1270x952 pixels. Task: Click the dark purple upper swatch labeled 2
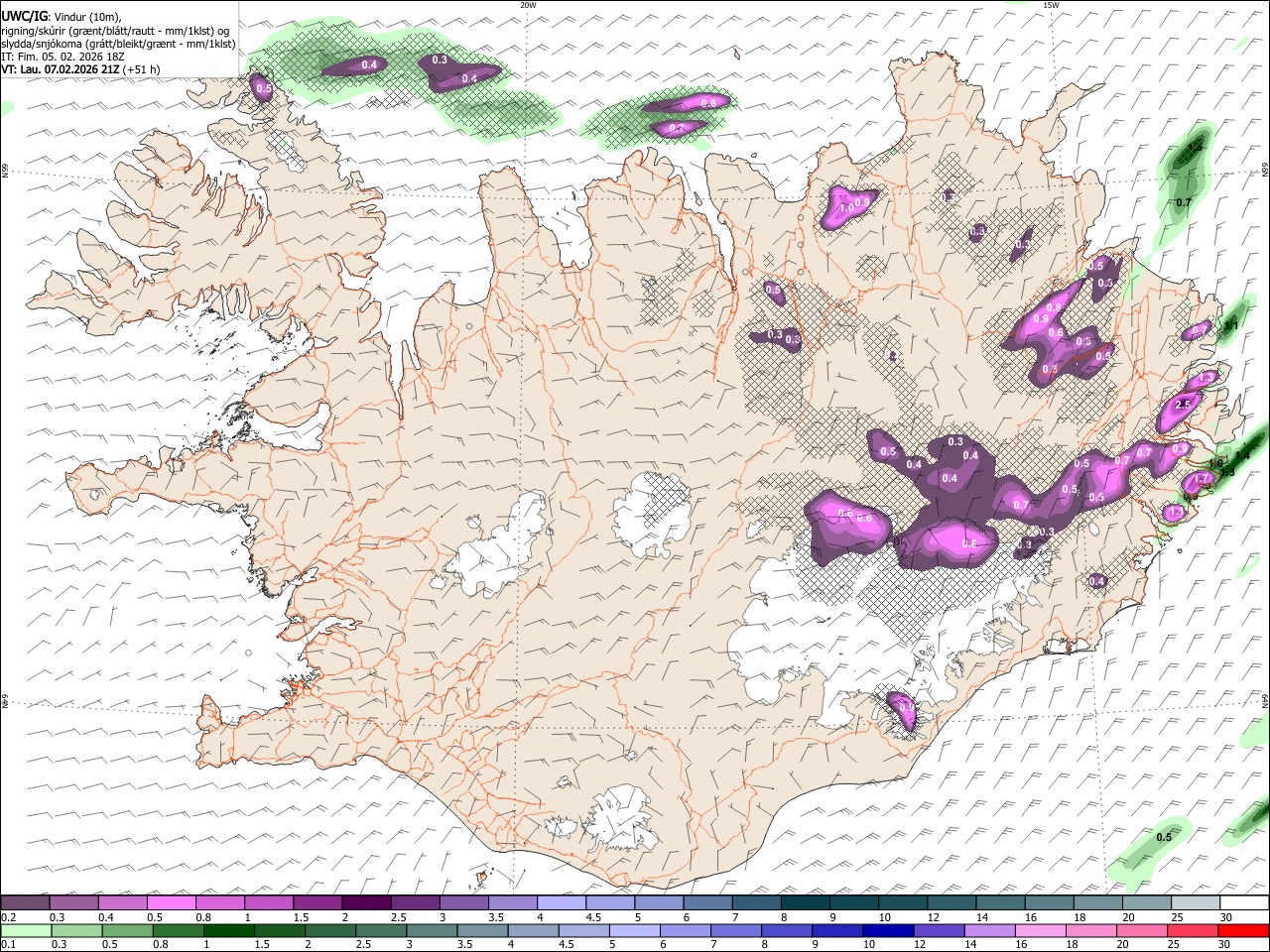coord(365,903)
